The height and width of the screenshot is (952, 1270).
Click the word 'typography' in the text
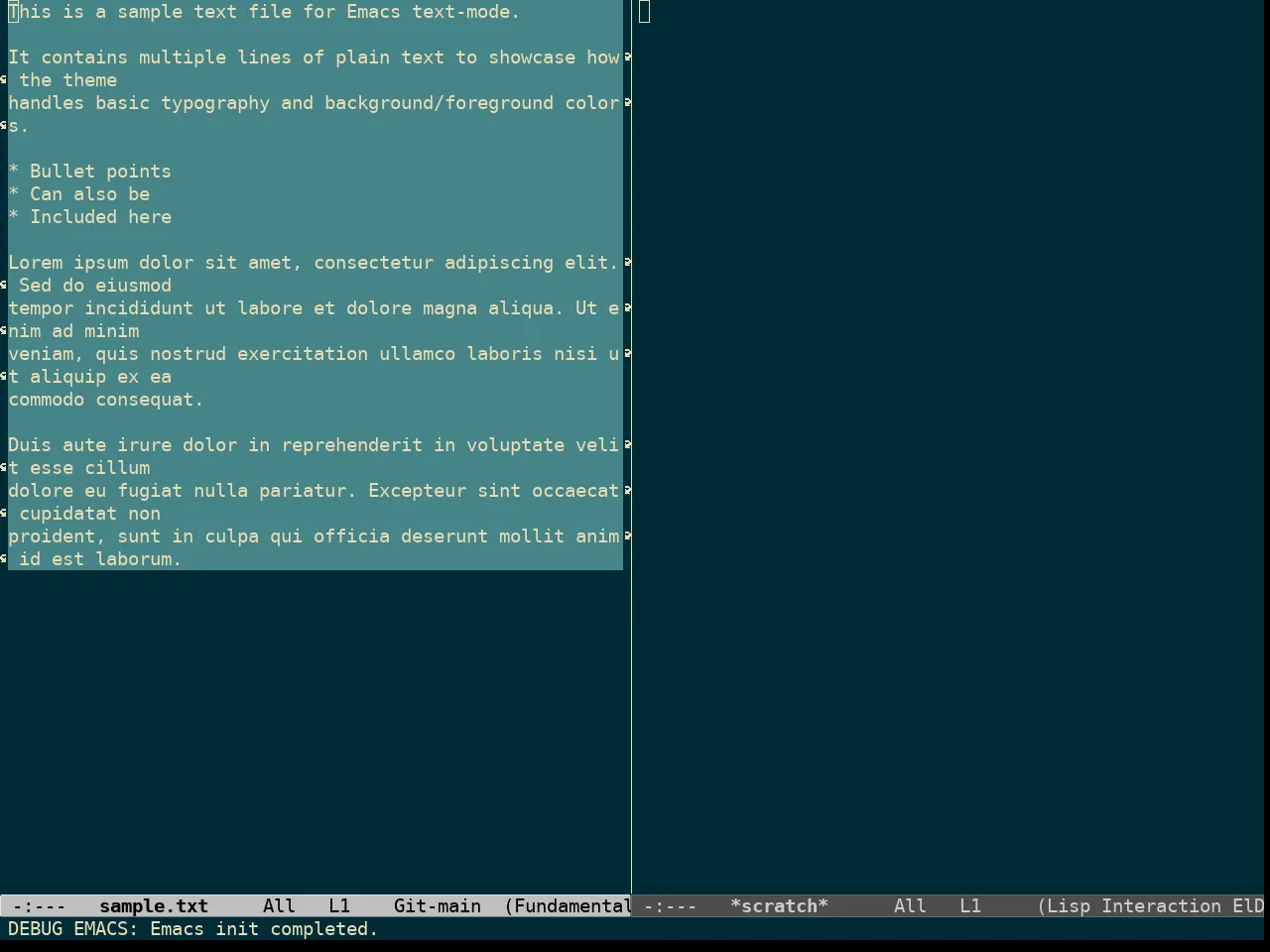215,103
